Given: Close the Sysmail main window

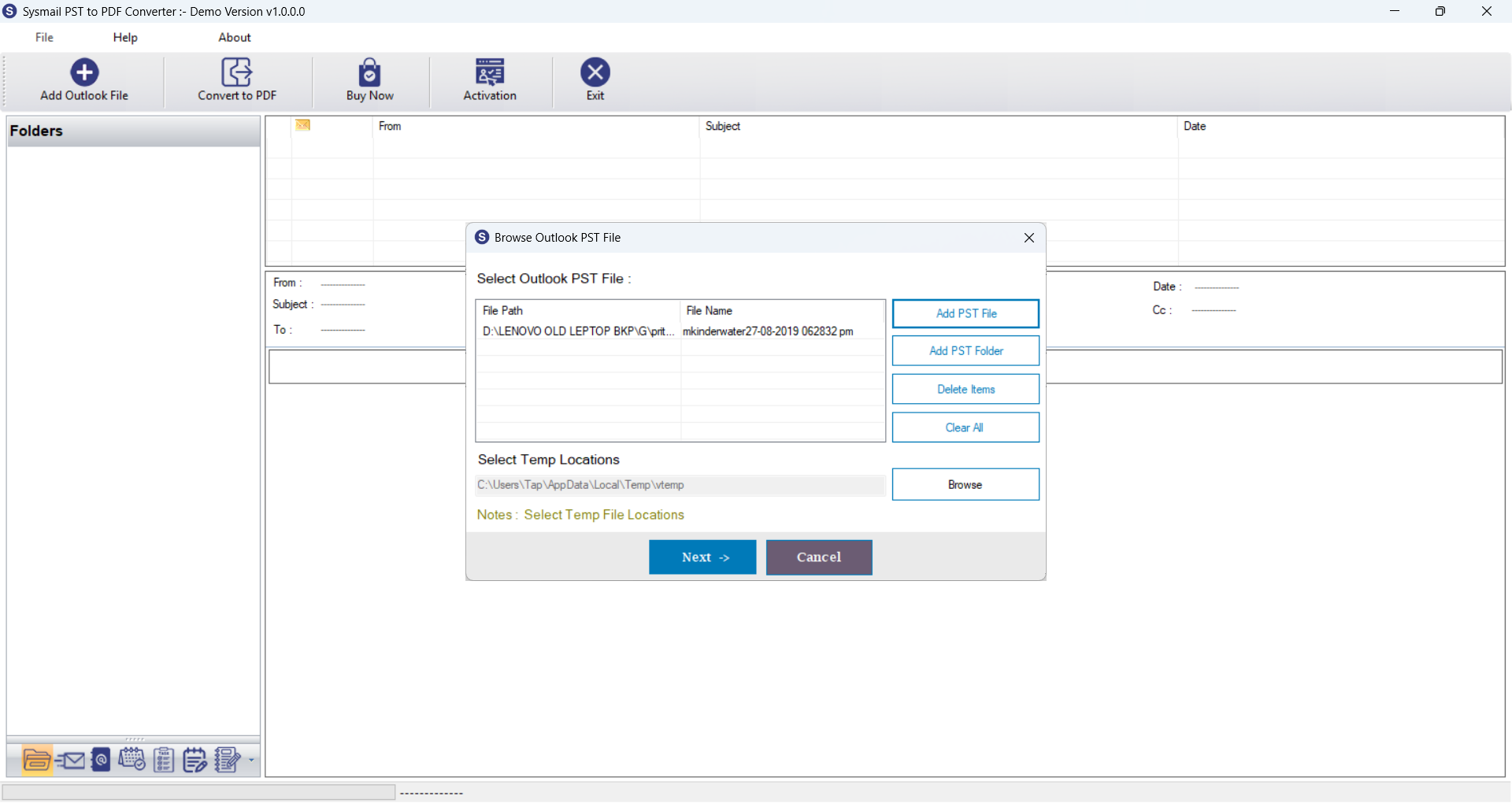Looking at the screenshot, I should [x=1487, y=11].
